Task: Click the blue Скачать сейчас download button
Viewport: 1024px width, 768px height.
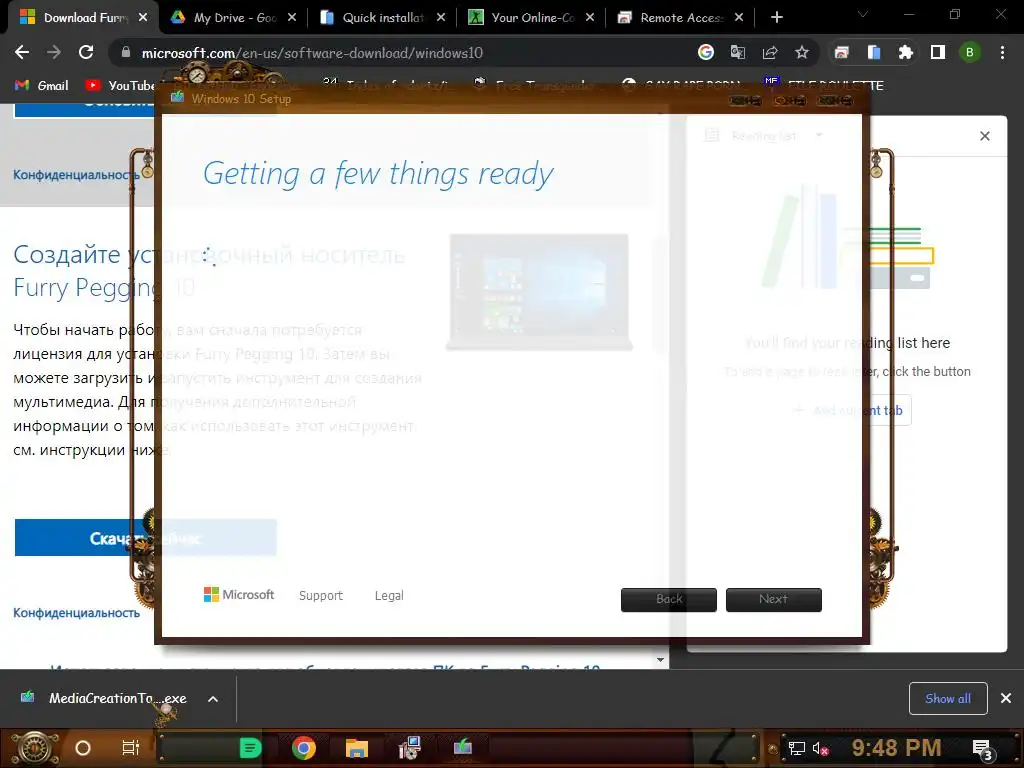Action: [145, 538]
